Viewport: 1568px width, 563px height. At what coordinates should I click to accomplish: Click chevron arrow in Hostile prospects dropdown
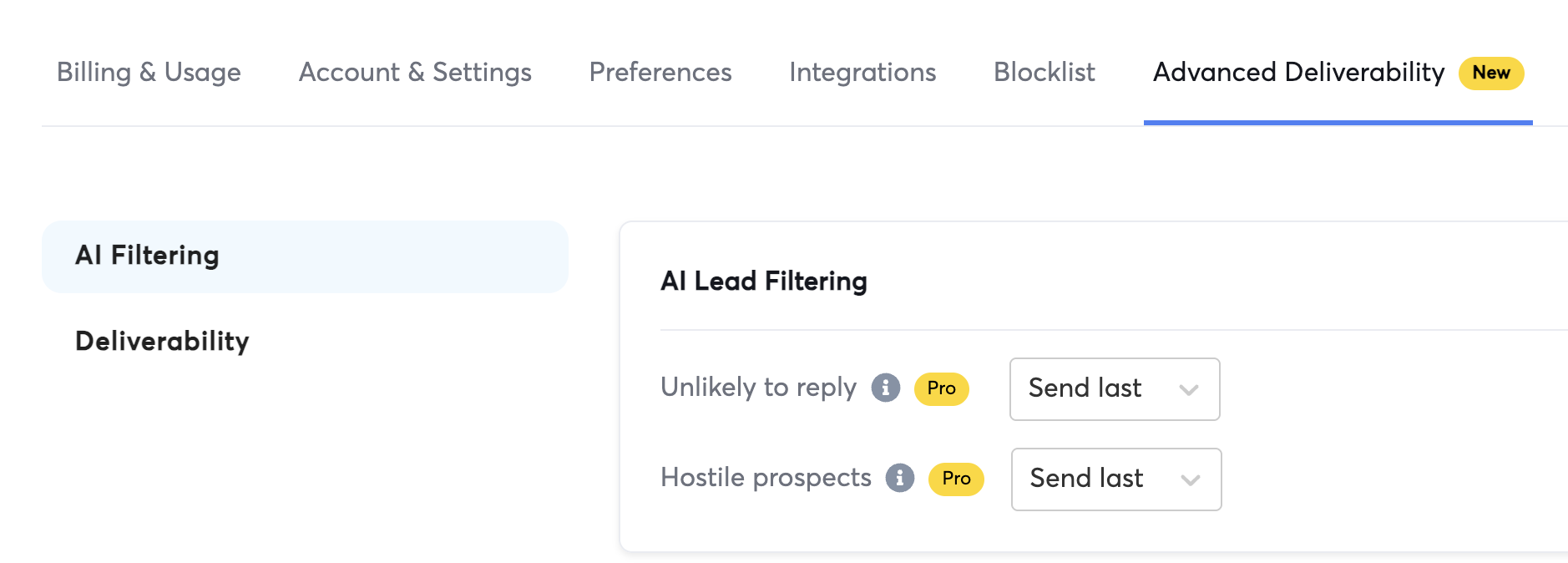pyautogui.click(x=1191, y=479)
